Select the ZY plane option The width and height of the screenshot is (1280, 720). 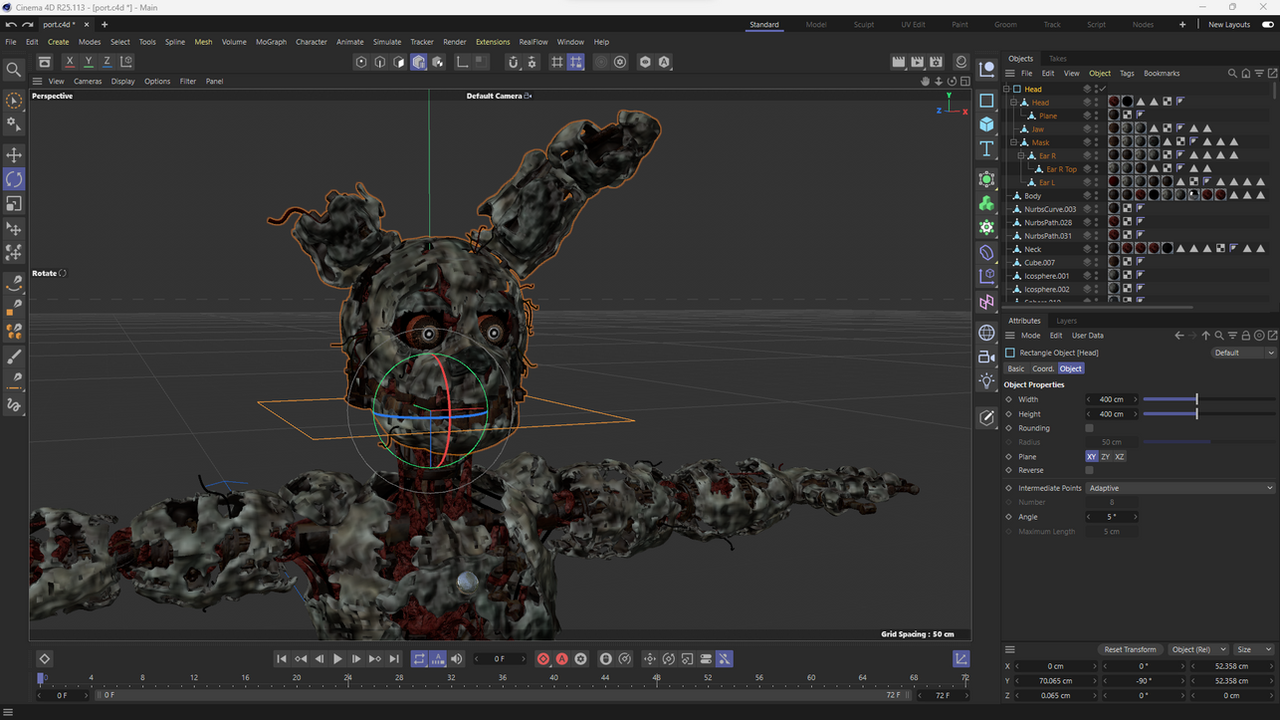click(x=1105, y=457)
